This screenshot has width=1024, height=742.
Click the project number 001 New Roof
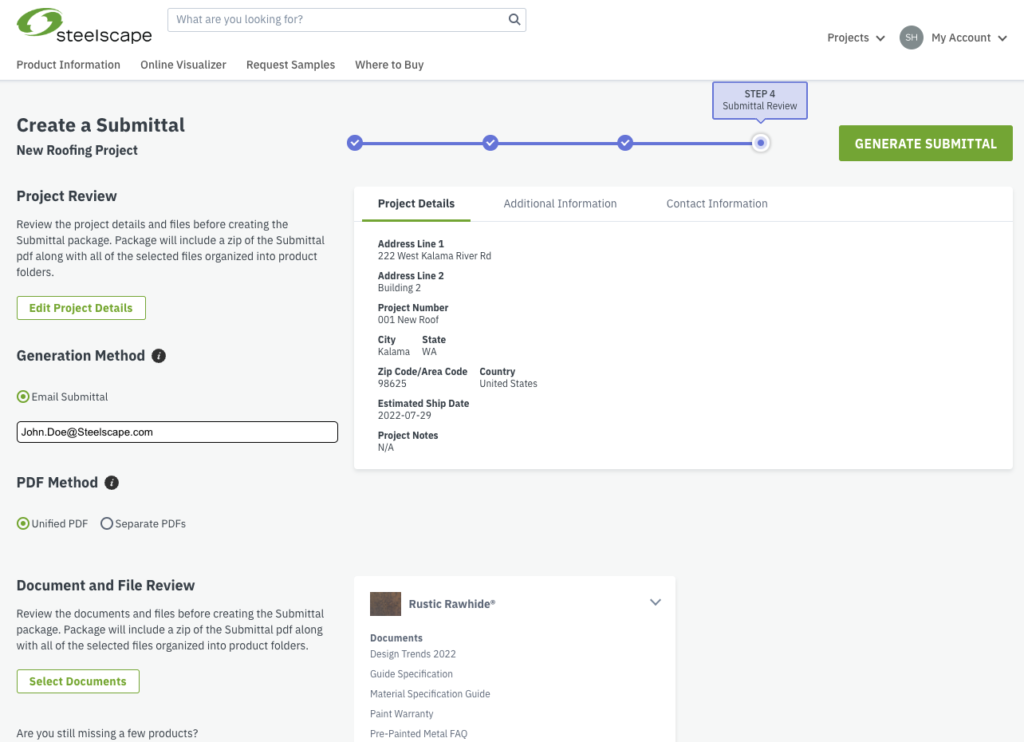(408, 320)
